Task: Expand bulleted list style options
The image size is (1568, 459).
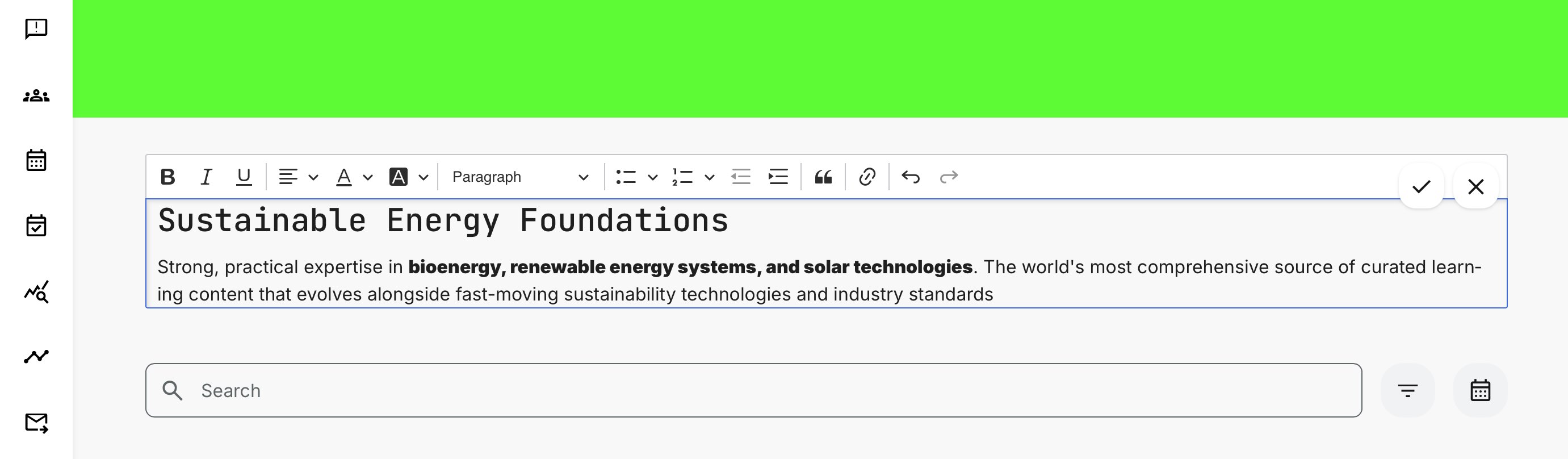Action: coord(652,178)
